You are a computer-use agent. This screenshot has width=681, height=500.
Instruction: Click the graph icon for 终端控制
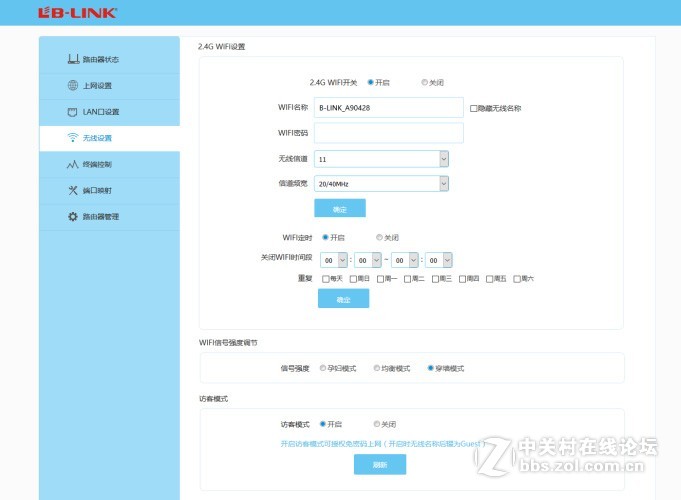[x=72, y=164]
